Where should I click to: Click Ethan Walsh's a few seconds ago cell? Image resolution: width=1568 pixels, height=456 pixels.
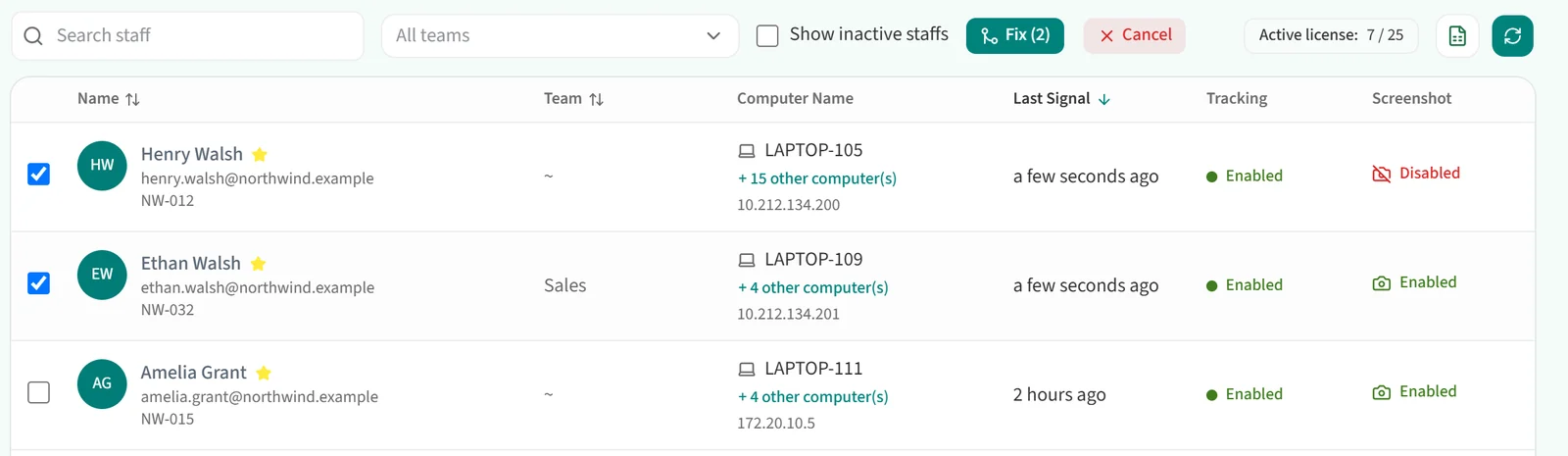(x=1086, y=285)
